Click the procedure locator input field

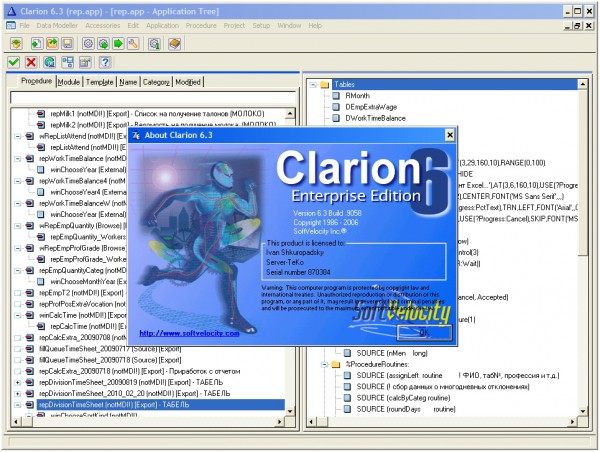click(x=153, y=98)
